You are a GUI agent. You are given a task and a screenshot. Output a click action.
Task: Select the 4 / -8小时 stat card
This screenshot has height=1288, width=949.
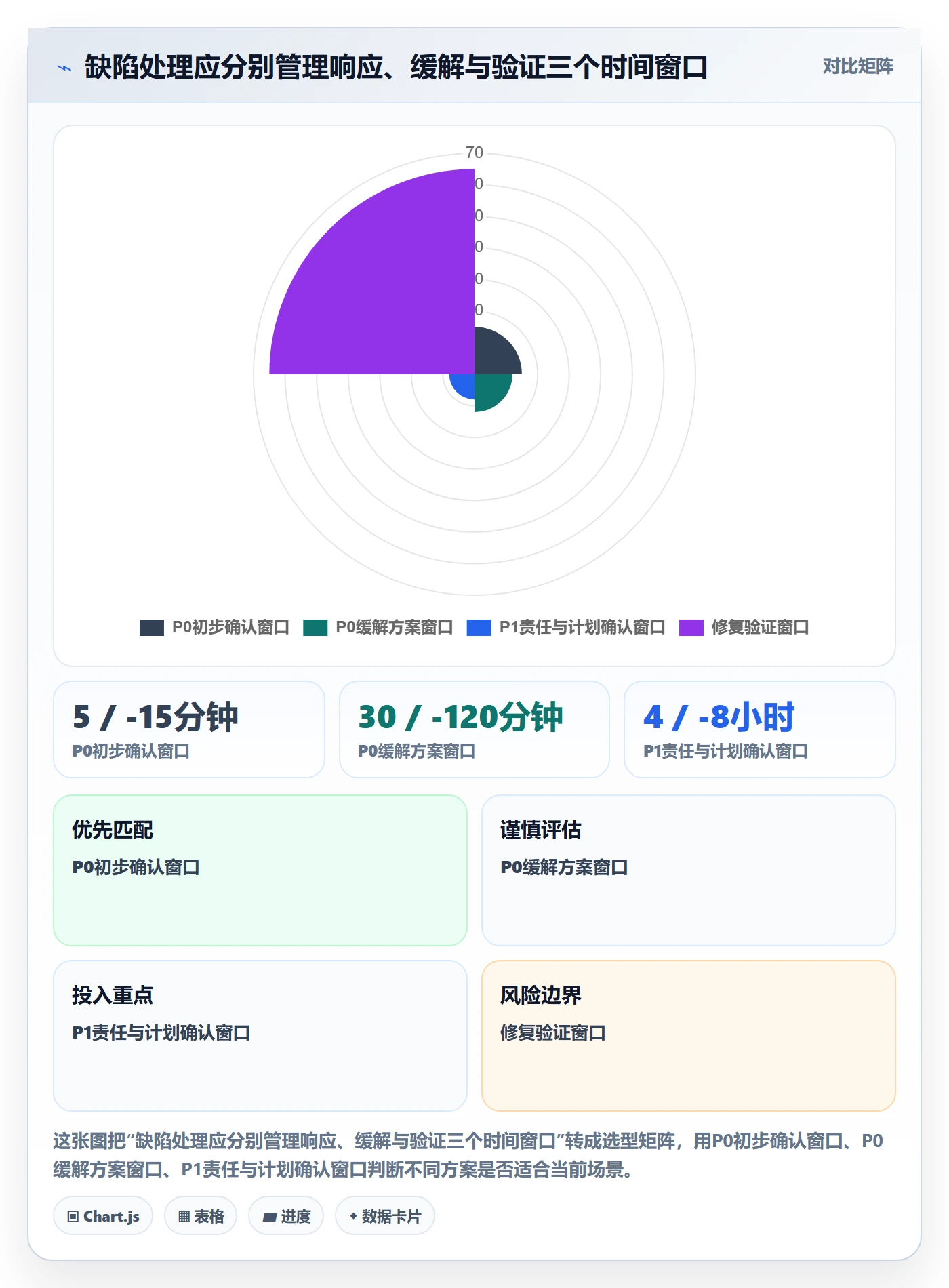760,729
